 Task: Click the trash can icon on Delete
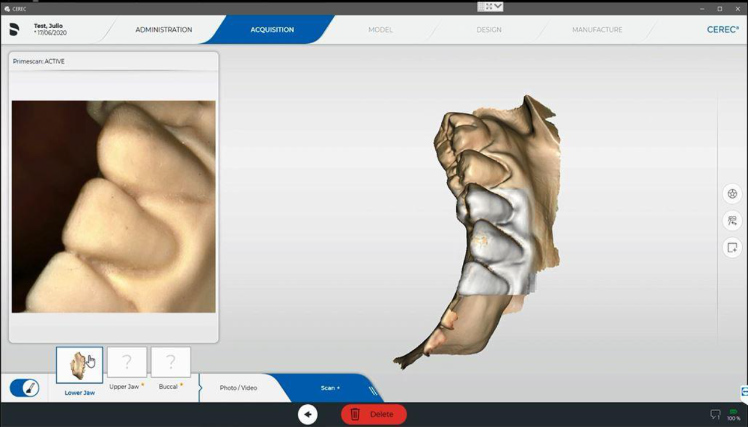[x=355, y=414]
